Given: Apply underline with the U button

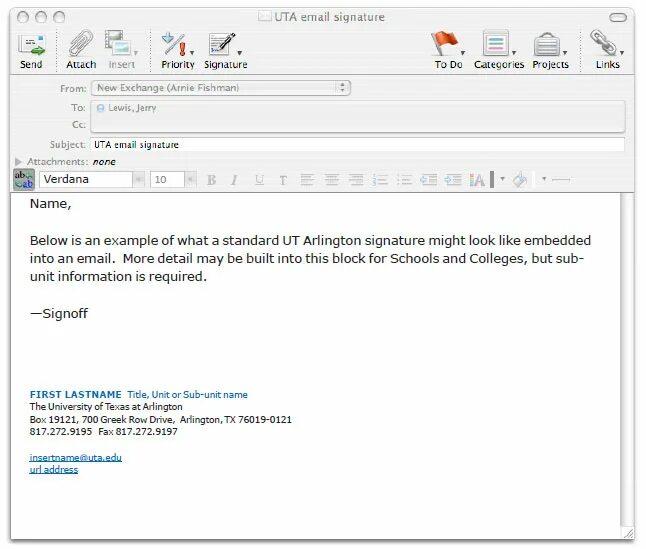Looking at the screenshot, I should (x=259, y=180).
